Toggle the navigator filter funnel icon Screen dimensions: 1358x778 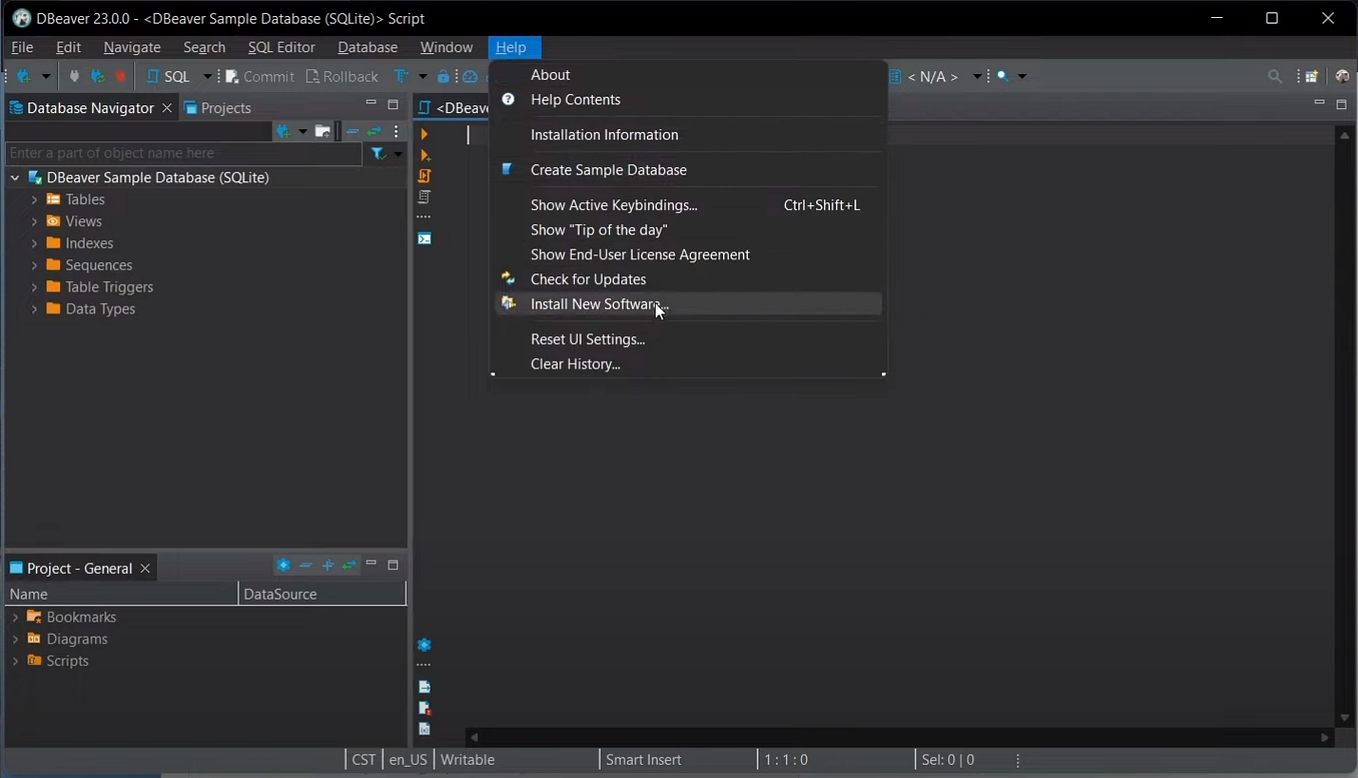[x=378, y=153]
